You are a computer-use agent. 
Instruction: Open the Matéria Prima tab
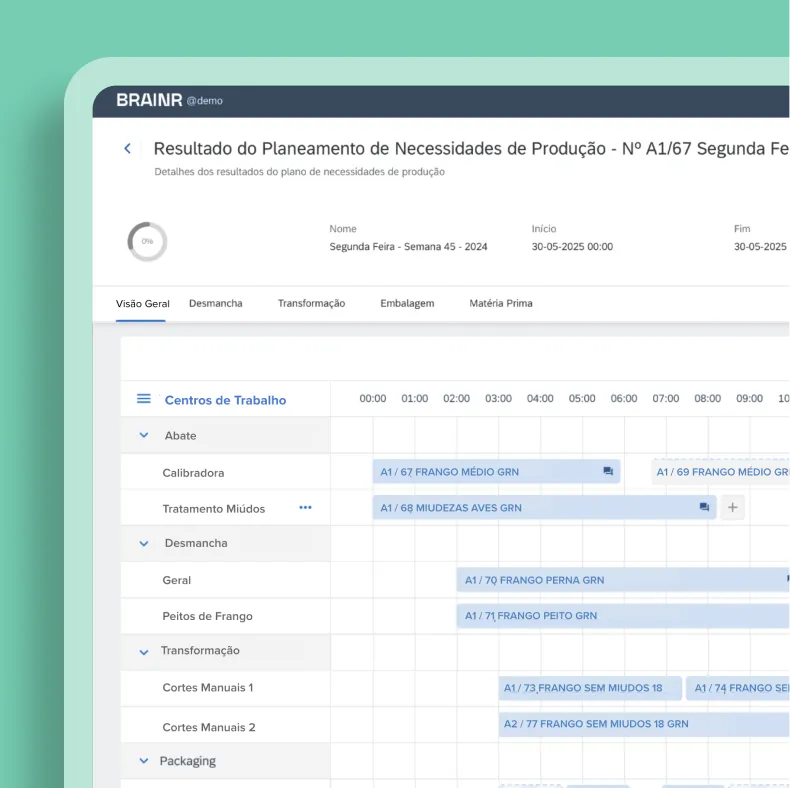pyautogui.click(x=501, y=303)
